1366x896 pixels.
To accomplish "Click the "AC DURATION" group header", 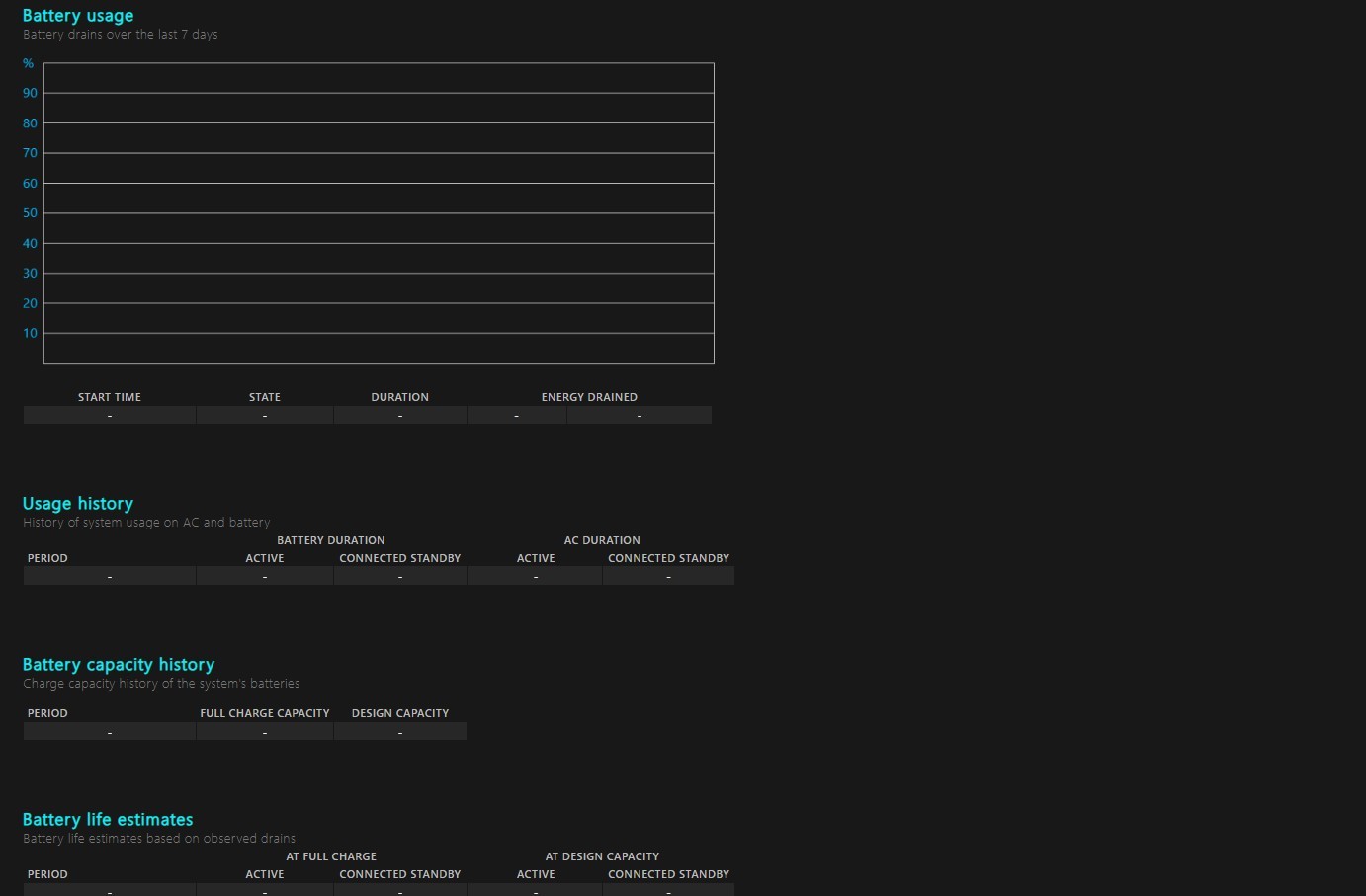I will (602, 540).
